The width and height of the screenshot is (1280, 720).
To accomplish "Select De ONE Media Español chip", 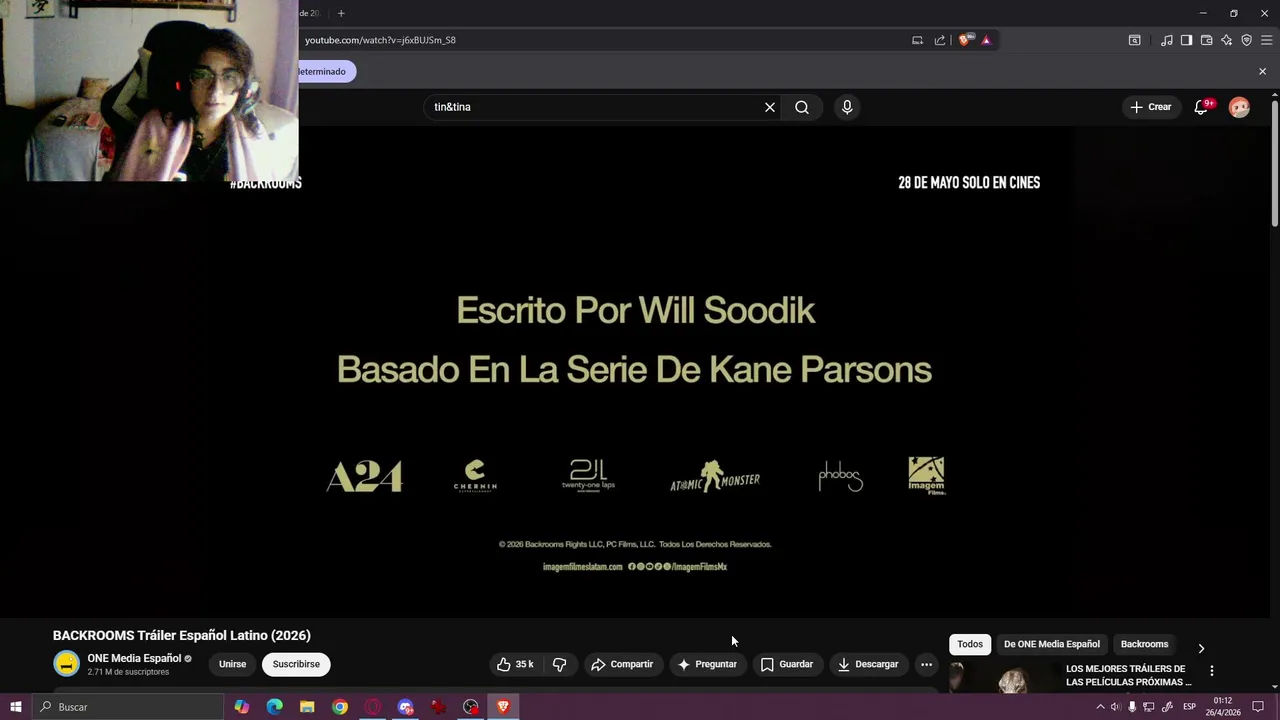I will tap(1051, 644).
